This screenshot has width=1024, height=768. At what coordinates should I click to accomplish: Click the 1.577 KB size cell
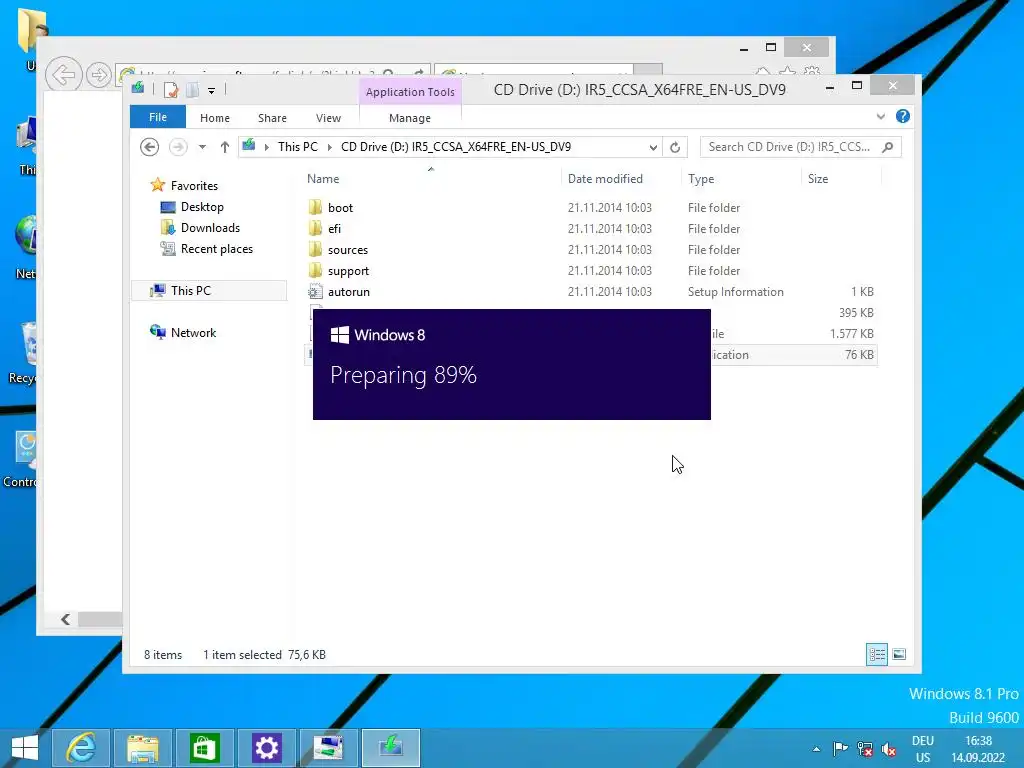pyautogui.click(x=852, y=334)
